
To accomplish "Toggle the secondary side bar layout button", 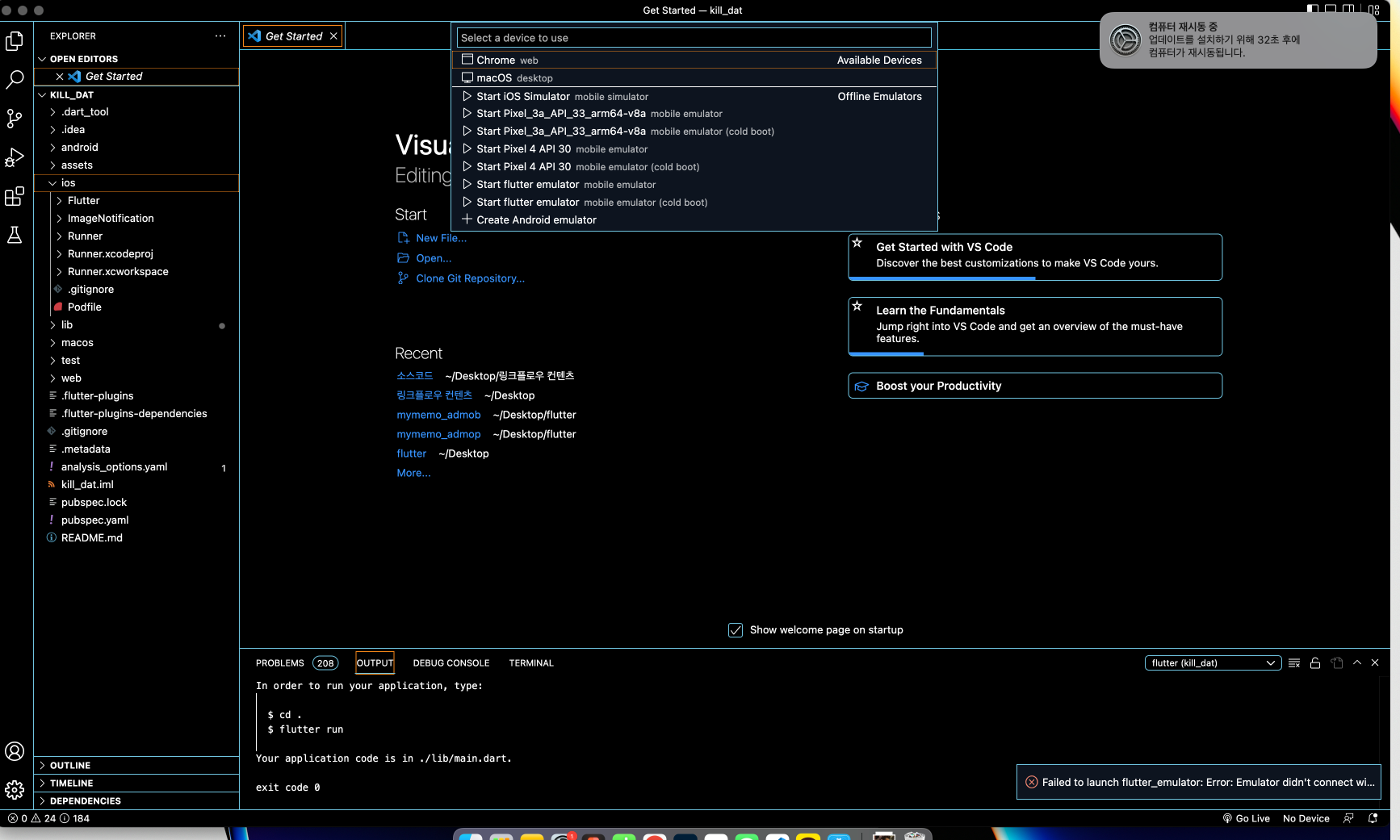I will coord(1348,10).
